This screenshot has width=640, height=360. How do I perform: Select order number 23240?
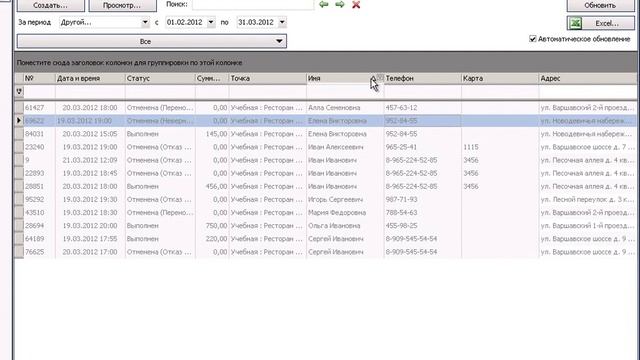coord(34,147)
